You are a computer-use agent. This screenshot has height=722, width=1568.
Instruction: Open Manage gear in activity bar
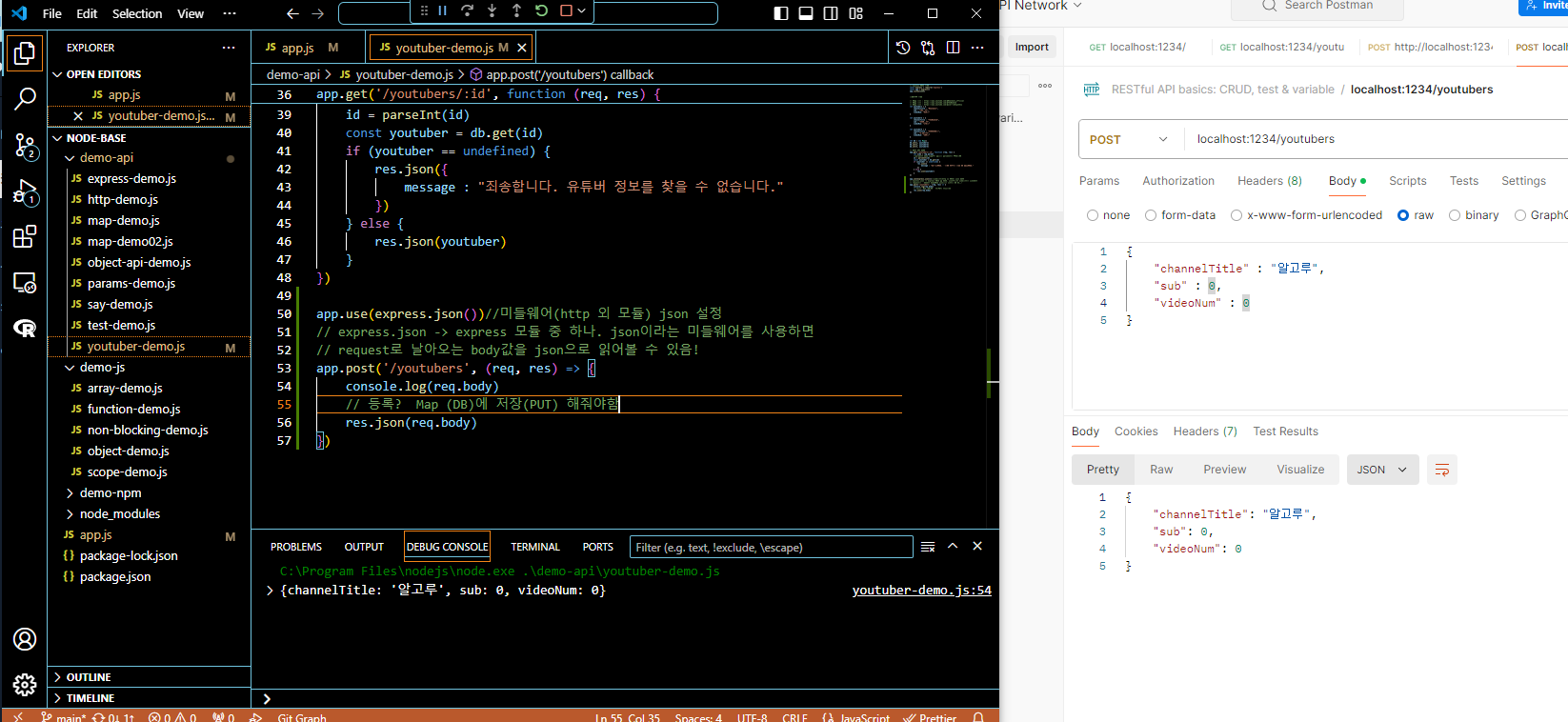pyautogui.click(x=25, y=684)
